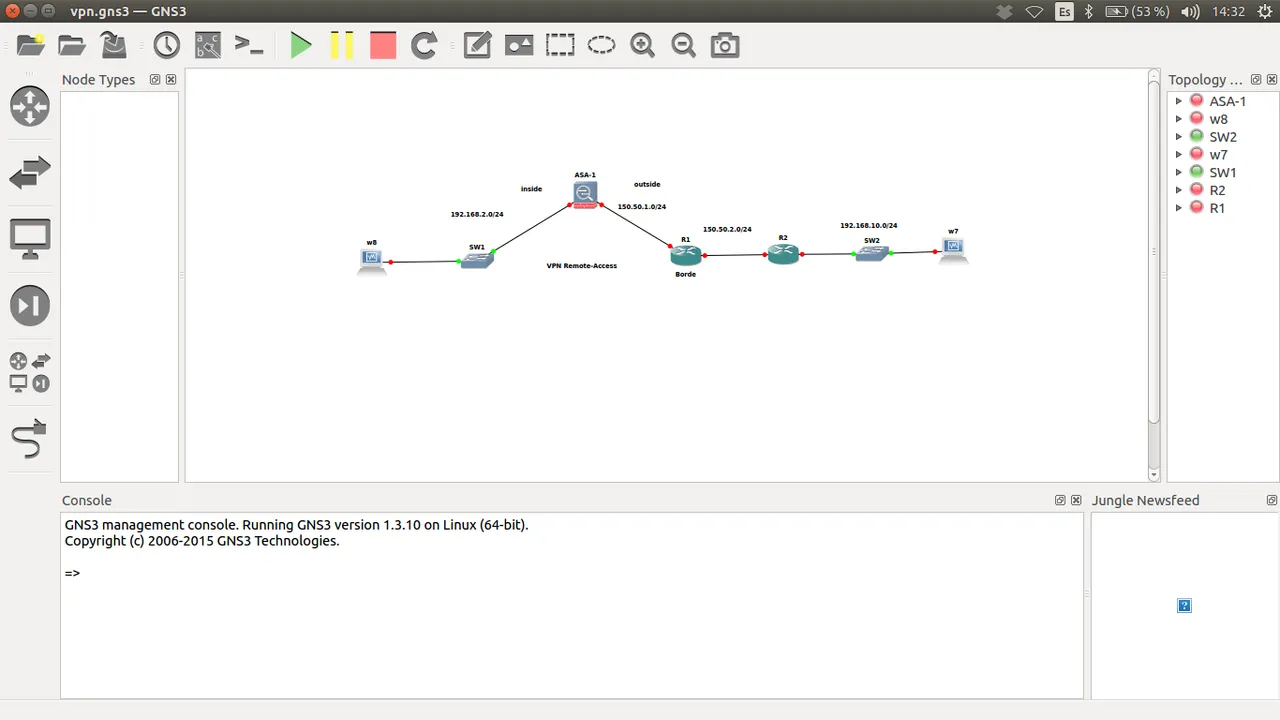Viewport: 1280px width, 720px height.
Task: Expand R2 in the topology summary
Action: point(1179,190)
